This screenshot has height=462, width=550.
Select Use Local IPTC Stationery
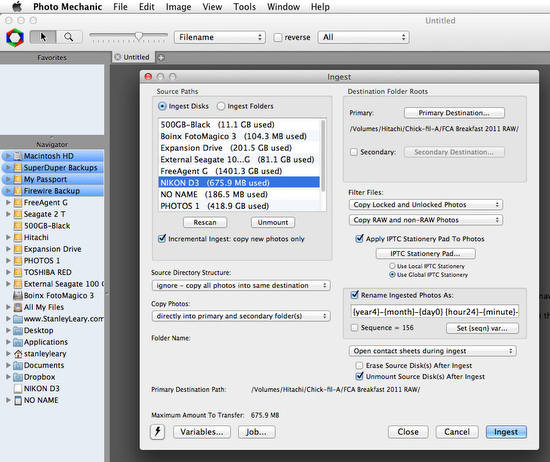tap(392, 266)
